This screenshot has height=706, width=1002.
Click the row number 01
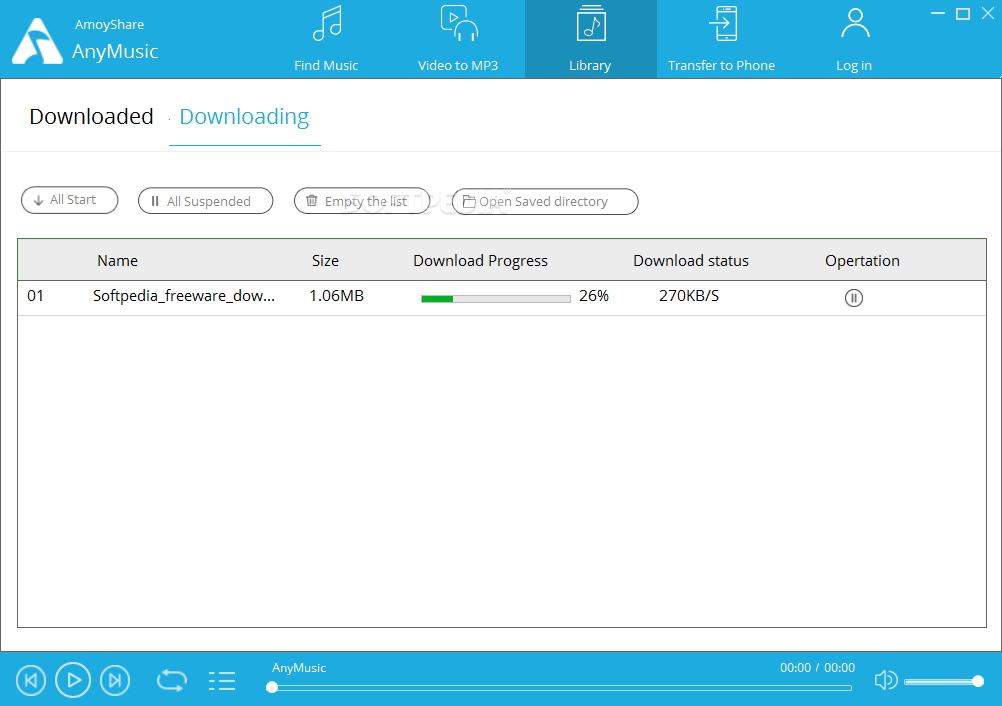tap(35, 296)
